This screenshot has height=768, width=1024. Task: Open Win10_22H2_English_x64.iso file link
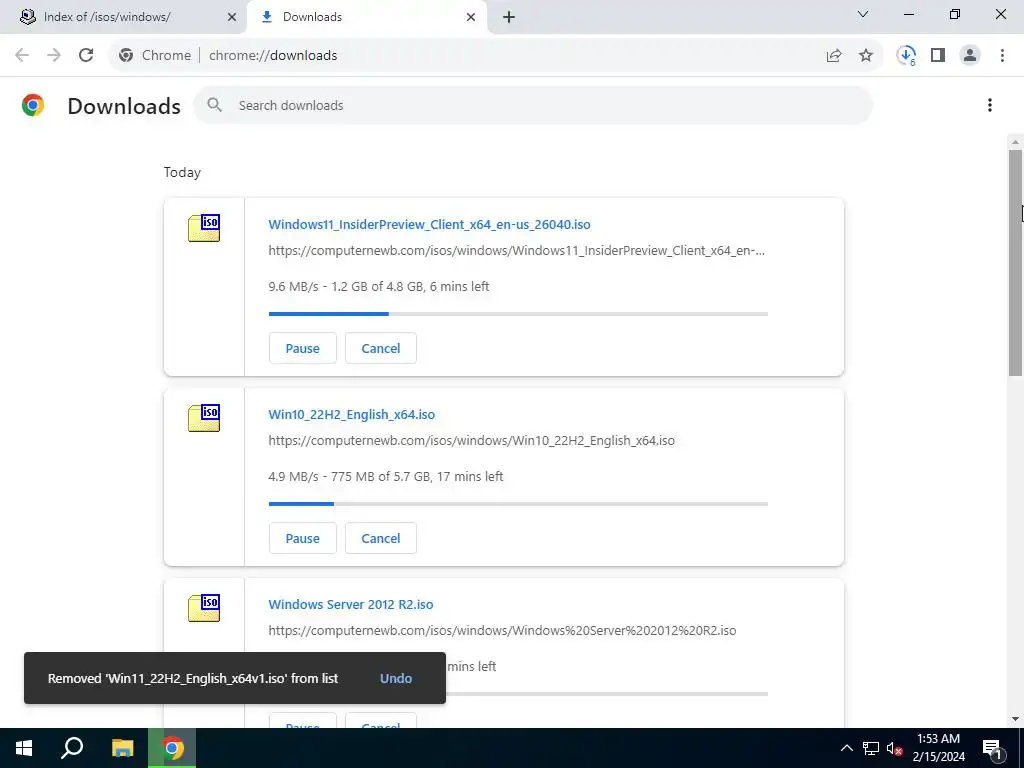tap(351, 414)
